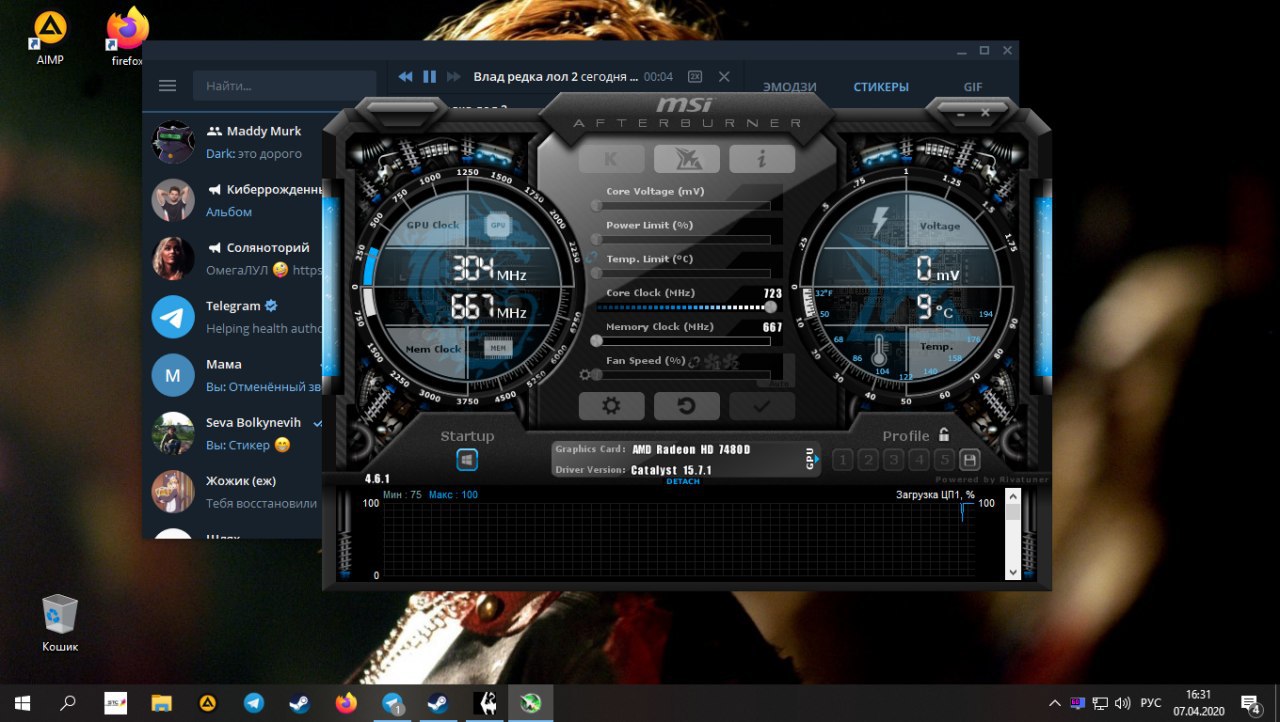
Task: Click monitoring graph scrollbar down arrow
Action: pyautogui.click(x=1012, y=572)
